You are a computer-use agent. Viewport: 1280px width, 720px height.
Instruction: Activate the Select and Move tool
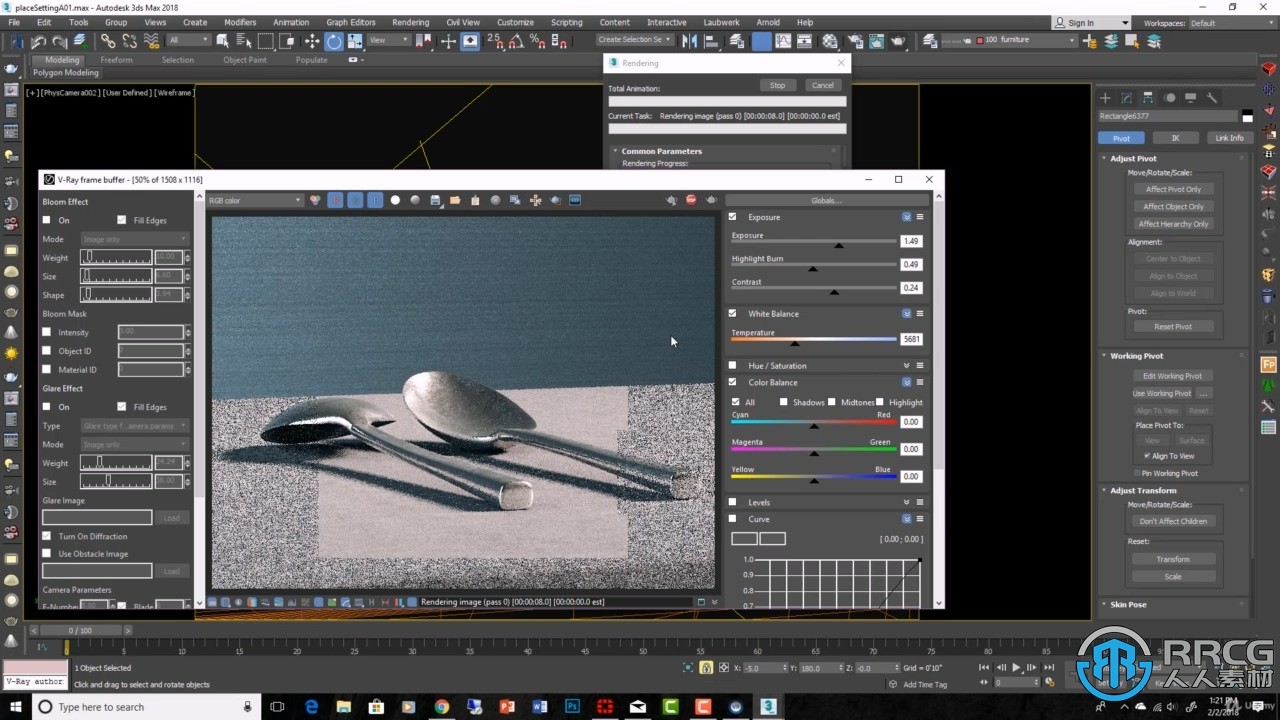point(312,41)
